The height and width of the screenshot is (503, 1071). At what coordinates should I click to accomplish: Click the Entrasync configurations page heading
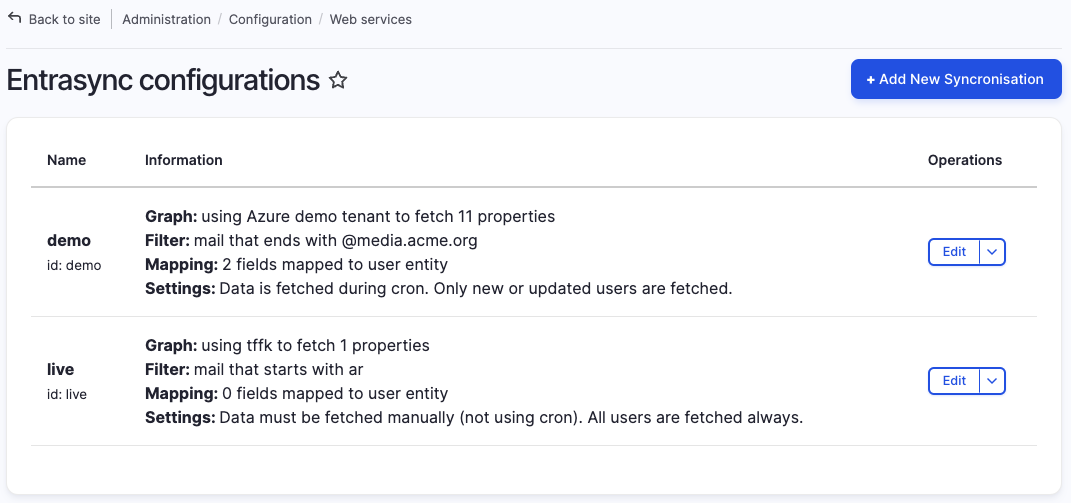pyautogui.click(x=163, y=80)
